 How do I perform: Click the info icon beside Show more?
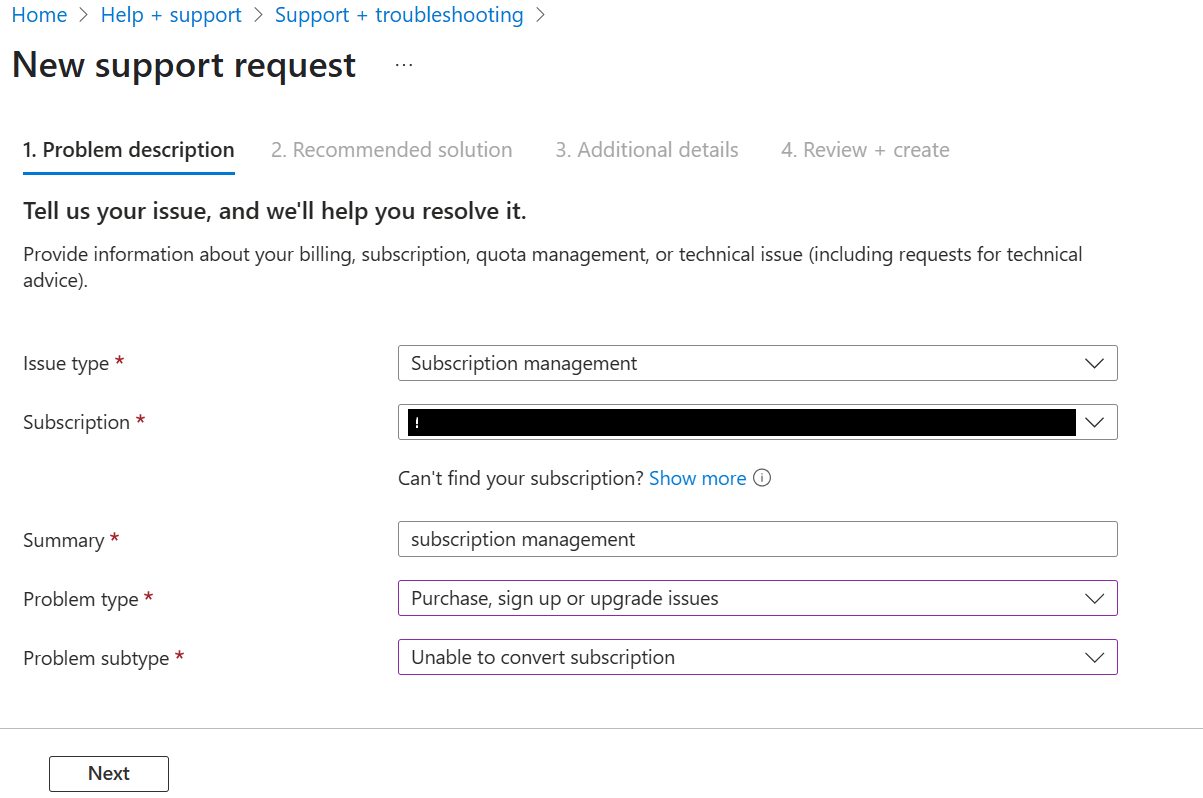click(762, 478)
